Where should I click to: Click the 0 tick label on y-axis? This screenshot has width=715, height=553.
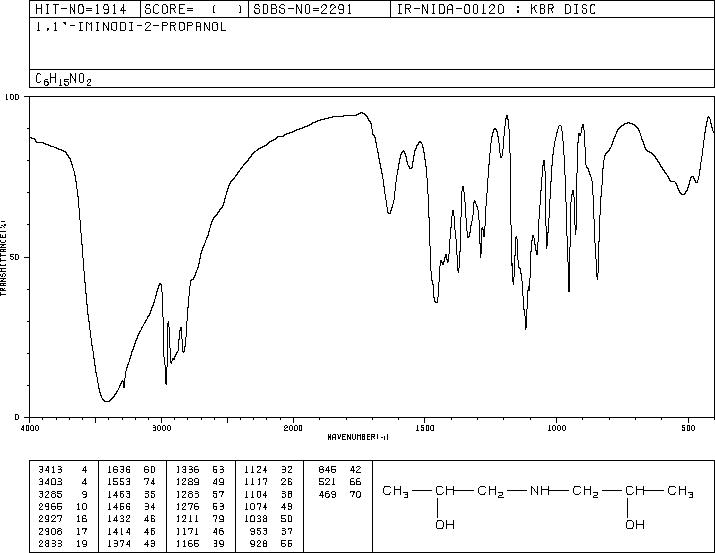[17, 417]
